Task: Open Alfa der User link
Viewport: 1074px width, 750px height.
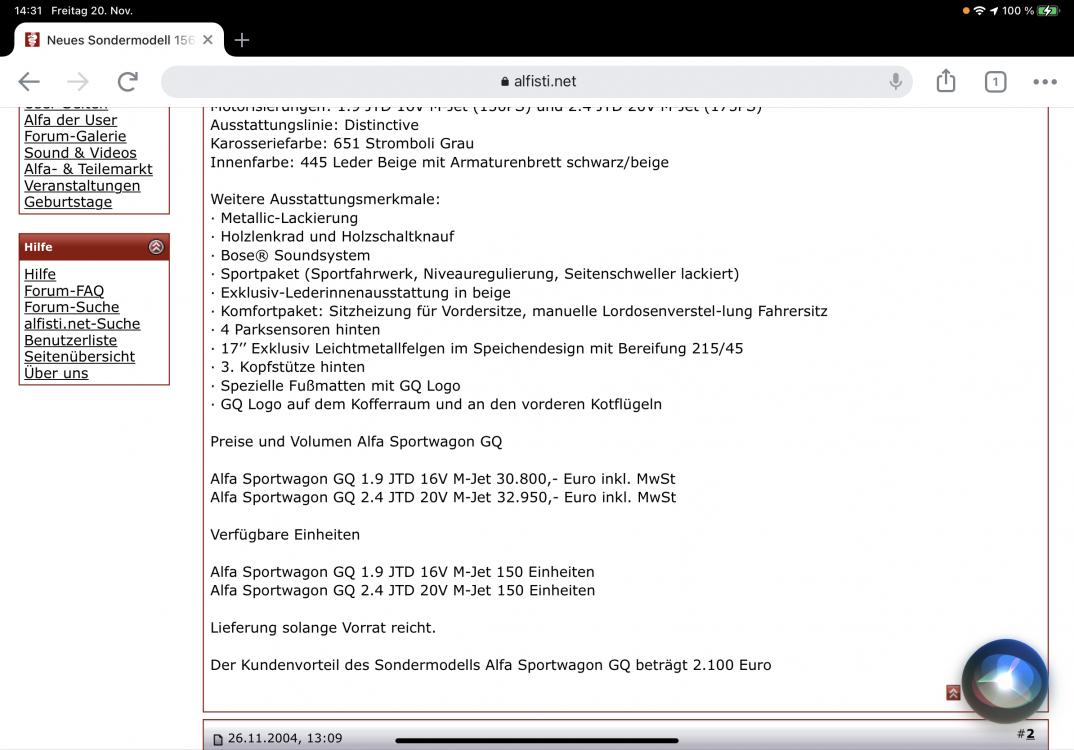Action: pyautogui.click(x=71, y=120)
